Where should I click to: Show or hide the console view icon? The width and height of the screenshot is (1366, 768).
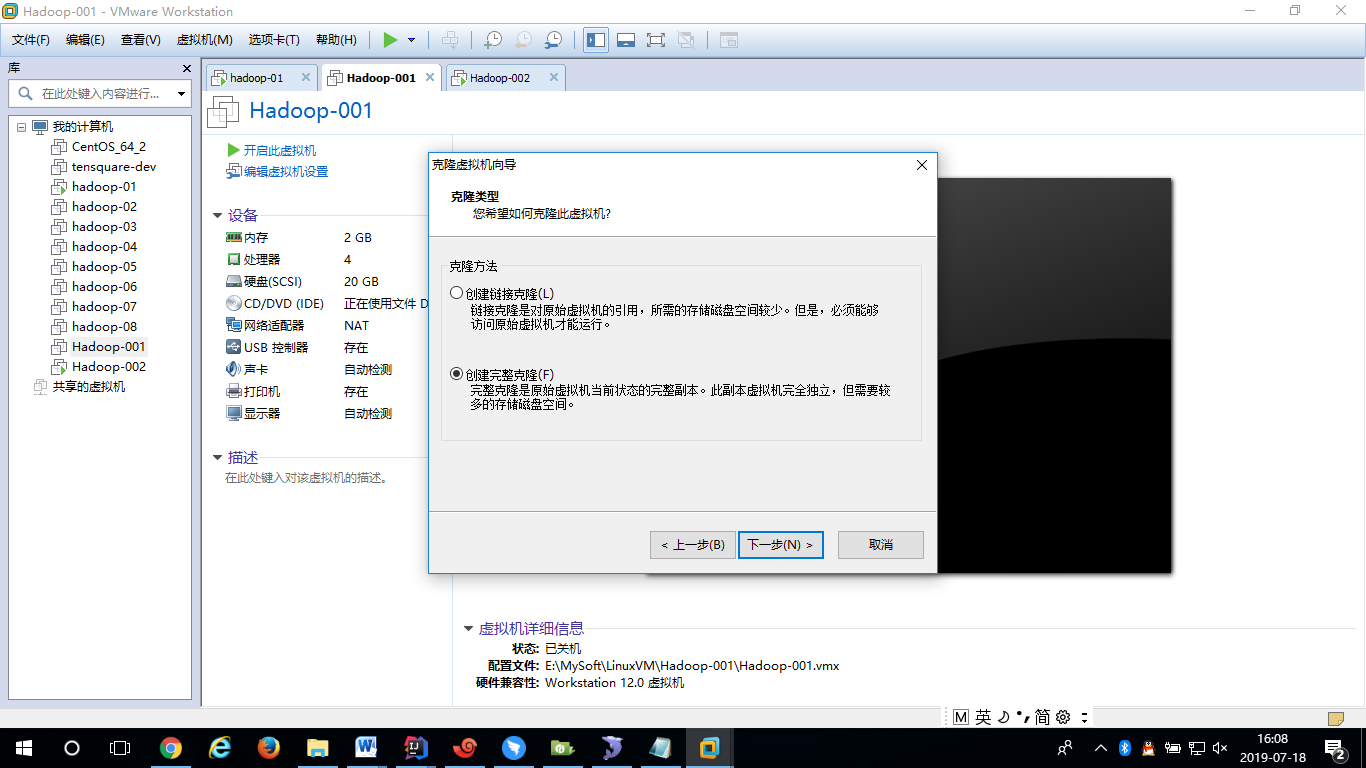627,40
